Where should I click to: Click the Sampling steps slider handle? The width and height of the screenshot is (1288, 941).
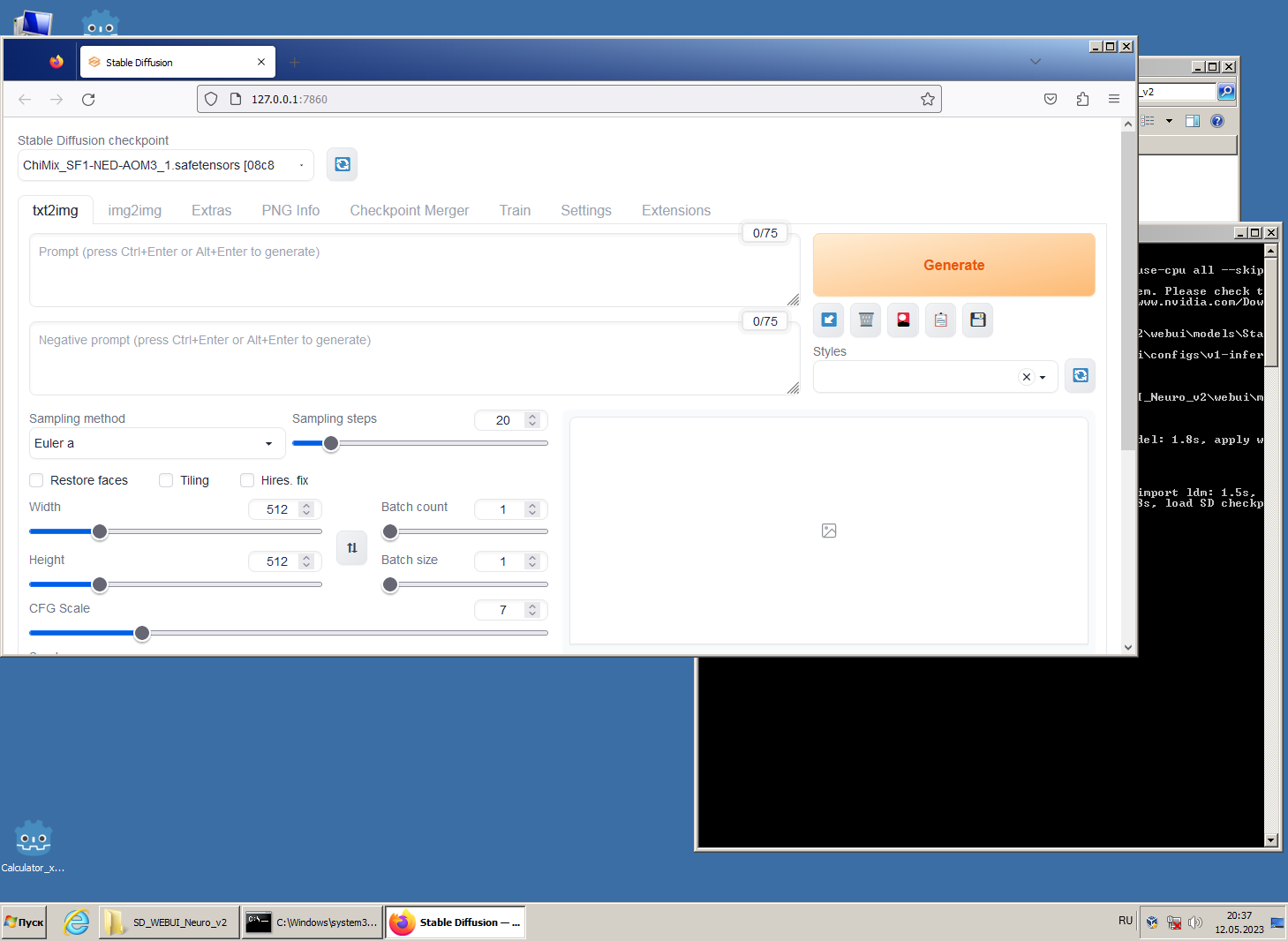point(331,443)
